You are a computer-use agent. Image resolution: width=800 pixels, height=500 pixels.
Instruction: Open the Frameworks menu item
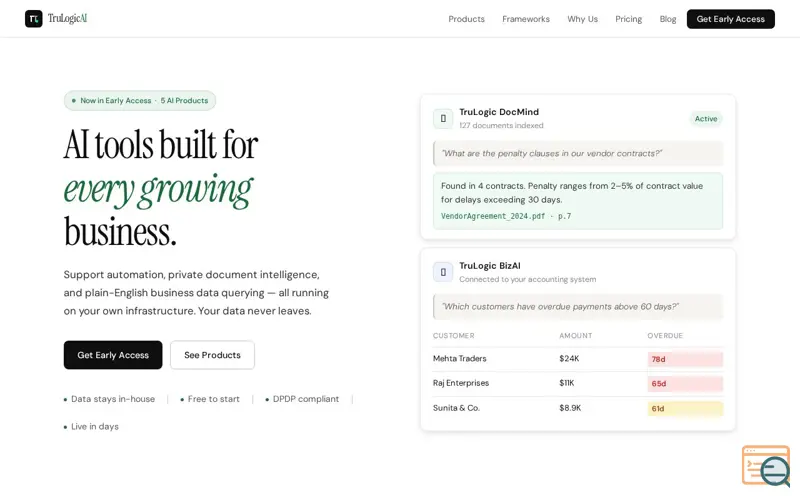click(x=526, y=19)
